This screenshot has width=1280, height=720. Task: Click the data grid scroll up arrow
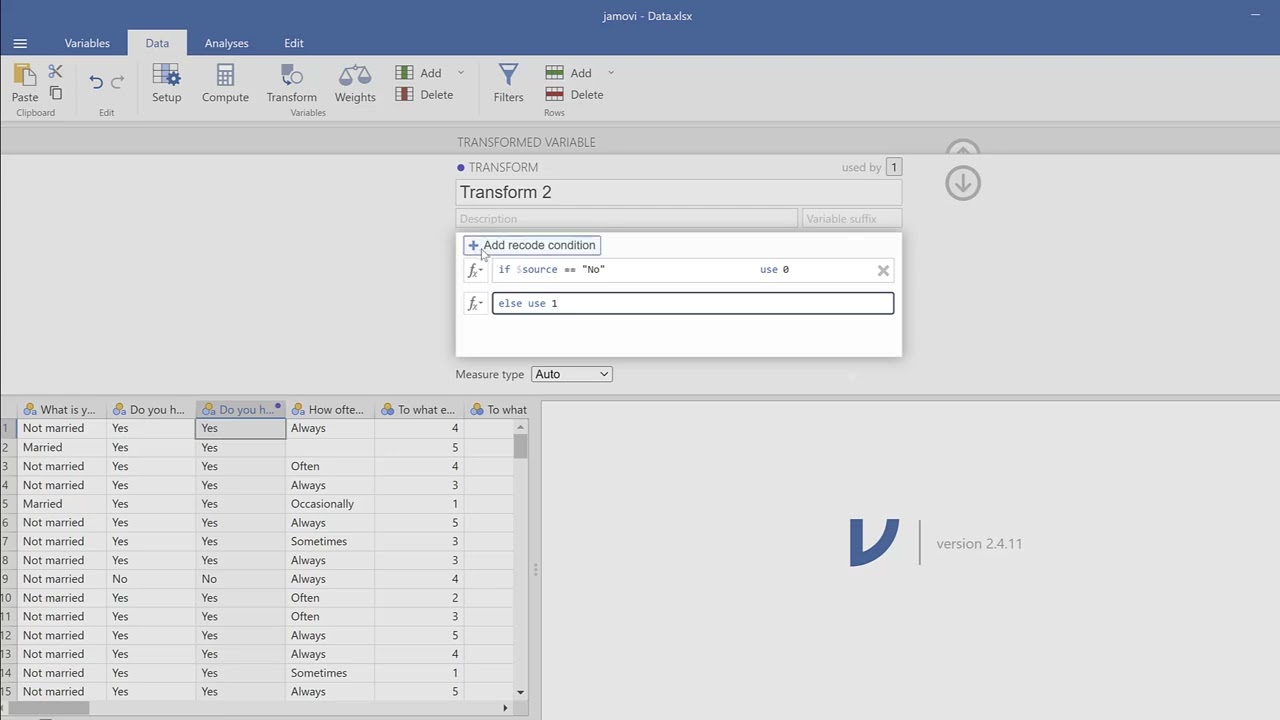click(x=520, y=427)
